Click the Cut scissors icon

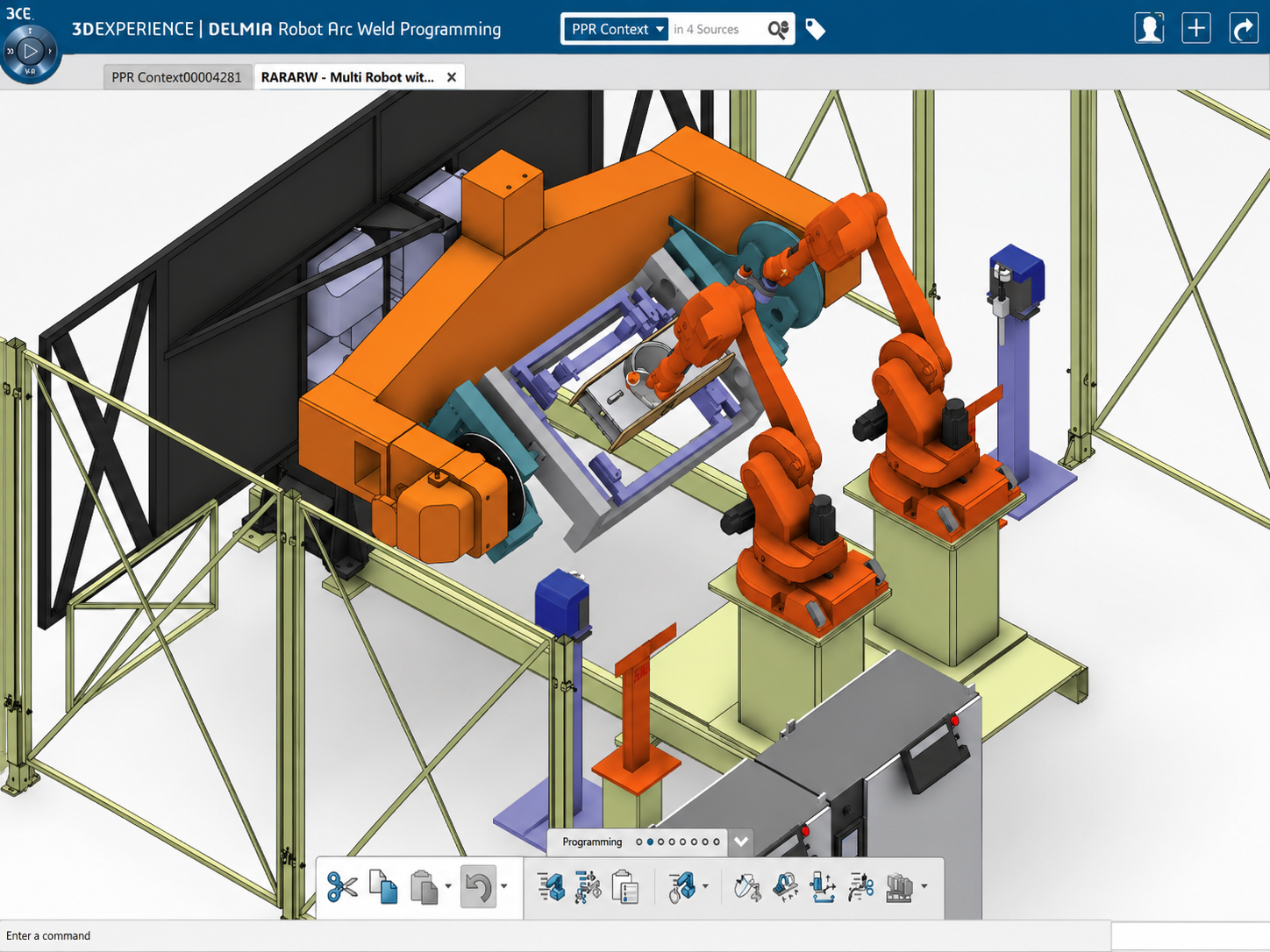(341, 887)
